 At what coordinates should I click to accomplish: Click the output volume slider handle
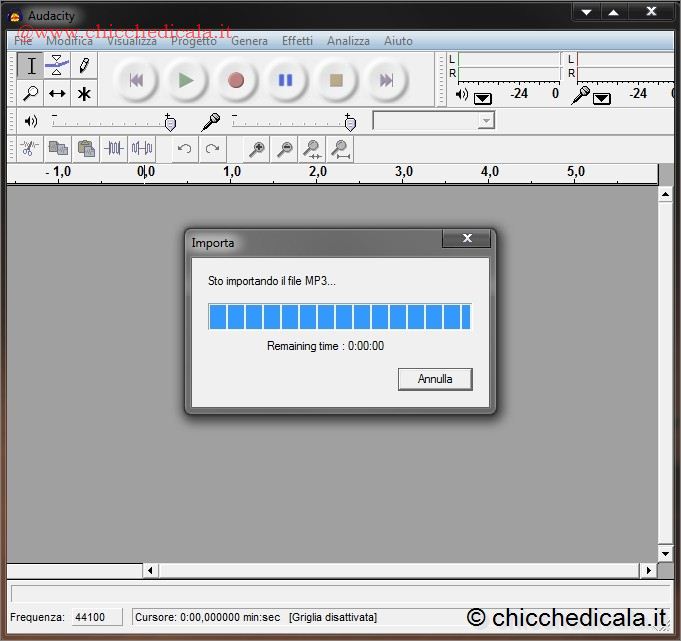coord(170,122)
